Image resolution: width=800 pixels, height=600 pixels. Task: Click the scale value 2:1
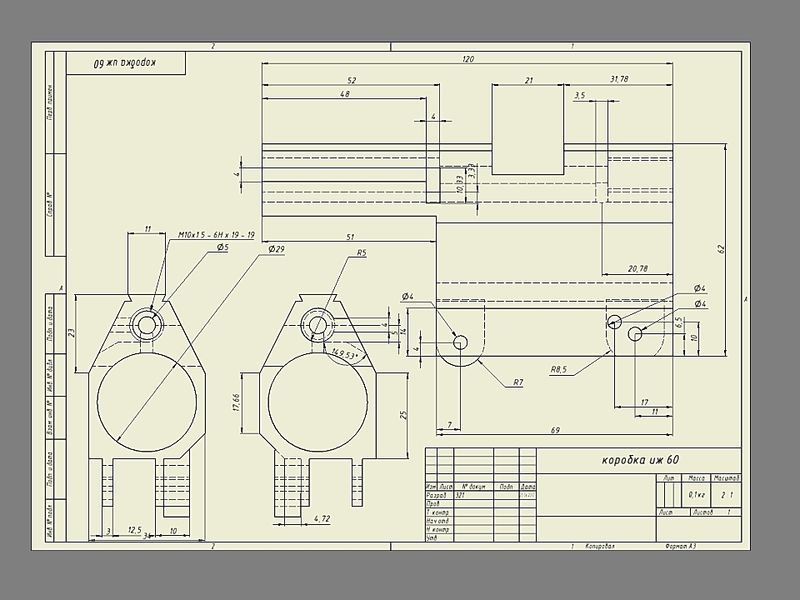[727, 495]
